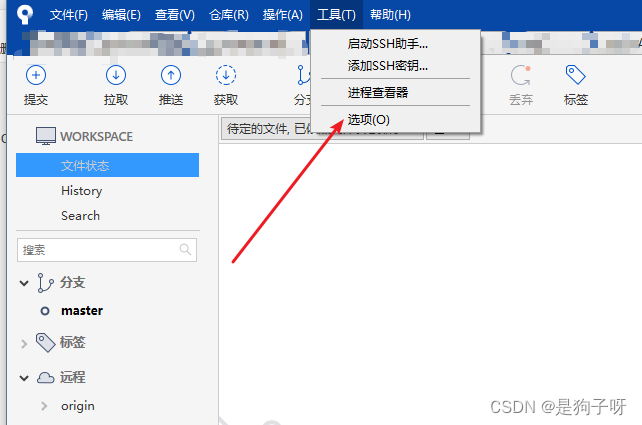Collapse the 分支 section chevron
The image size is (642, 425).
pyautogui.click(x=24, y=283)
